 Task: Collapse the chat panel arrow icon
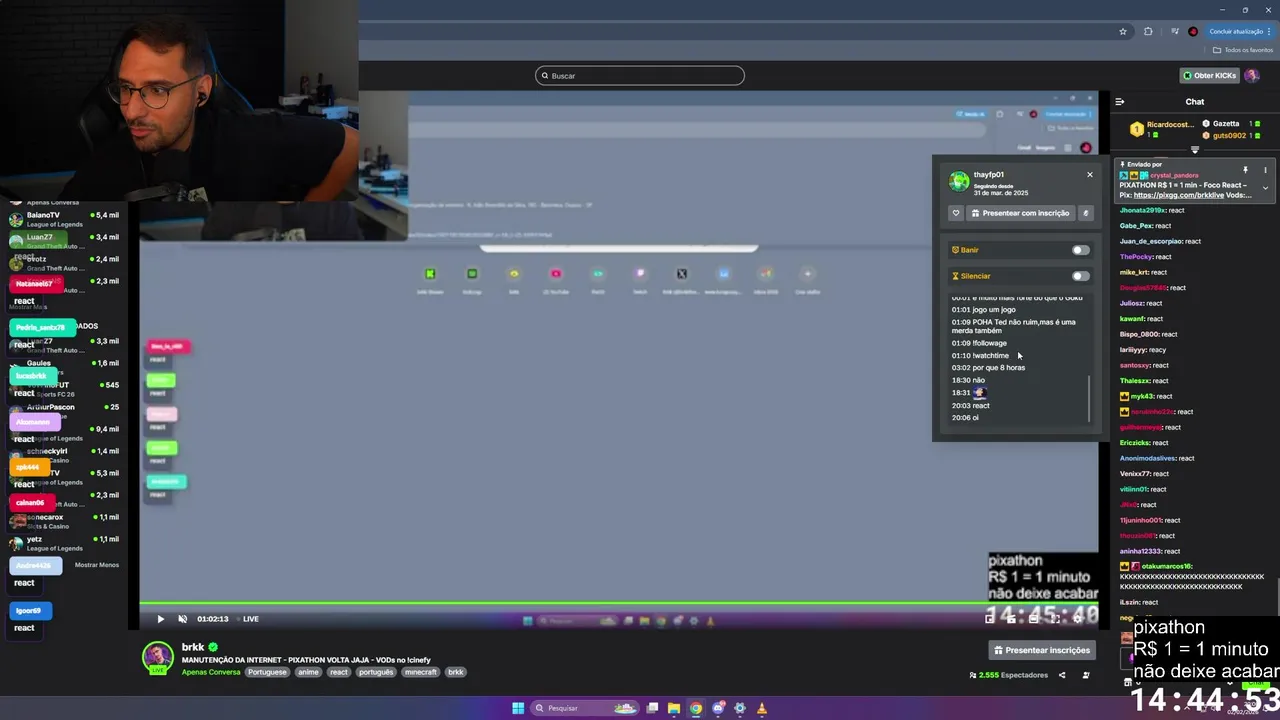pyautogui.click(x=1120, y=101)
